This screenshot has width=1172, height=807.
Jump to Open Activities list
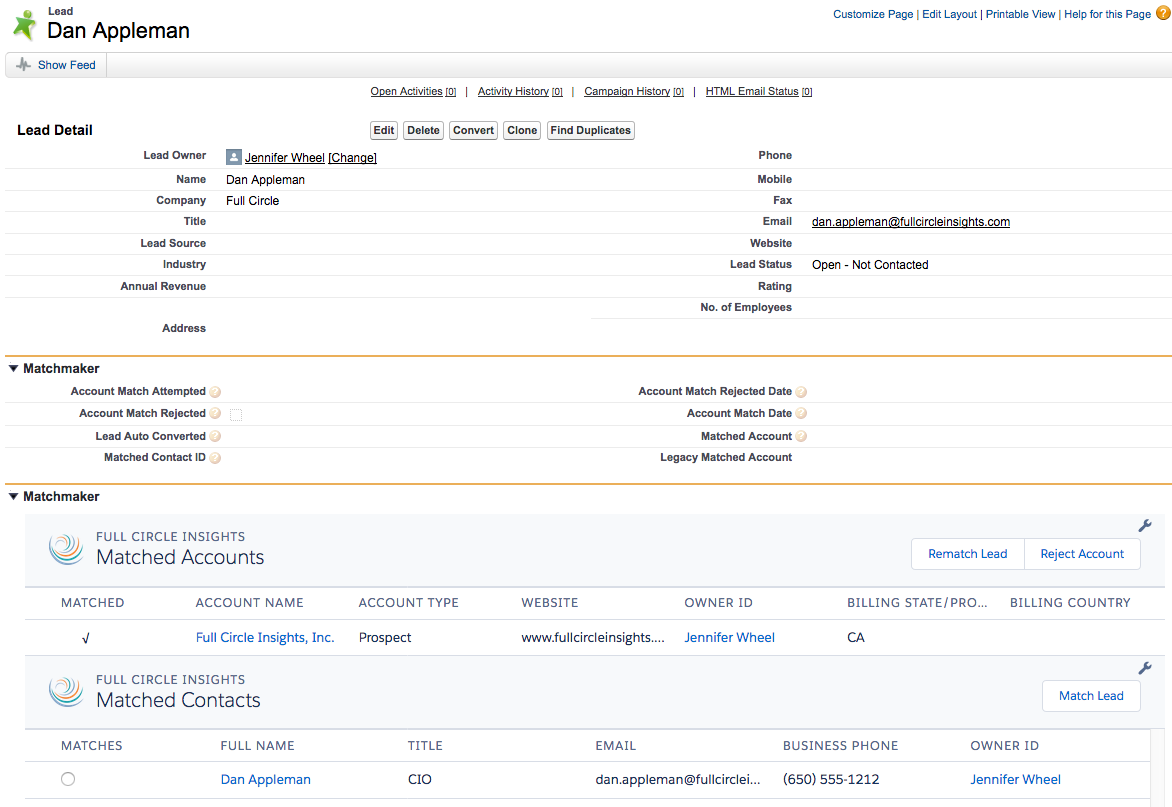pyautogui.click(x=413, y=91)
